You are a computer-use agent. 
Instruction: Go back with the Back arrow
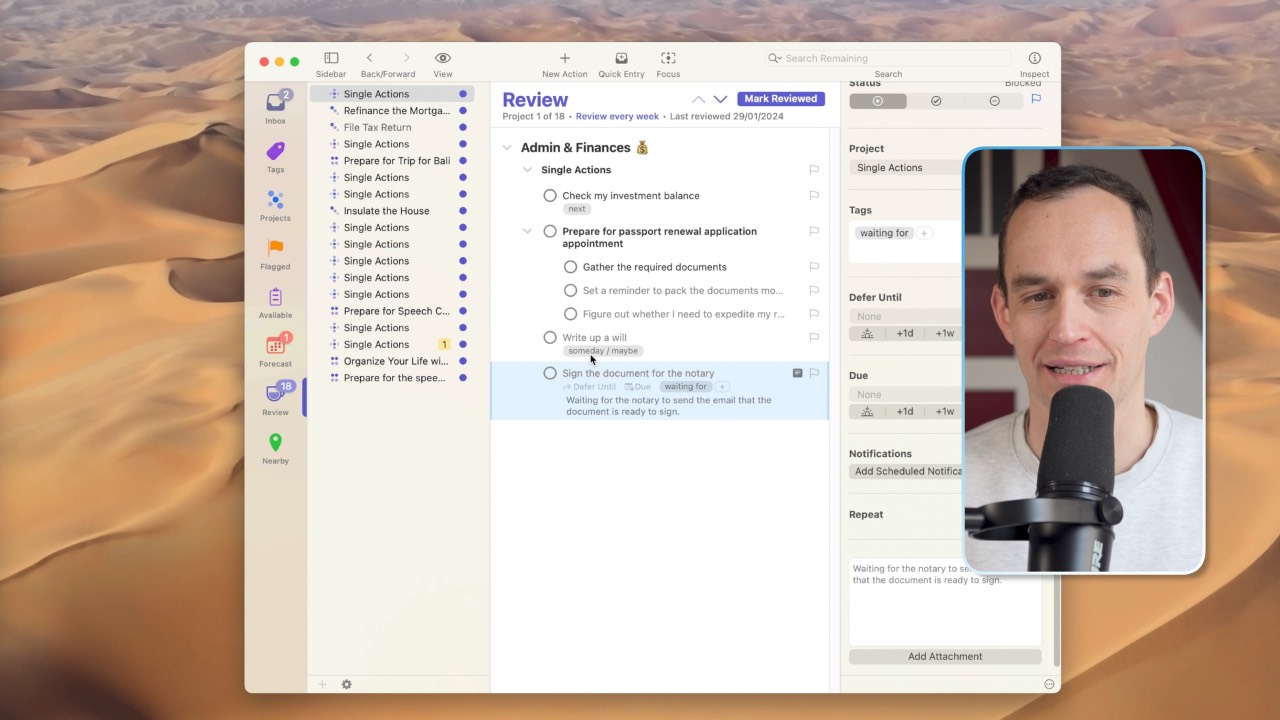pos(369,58)
